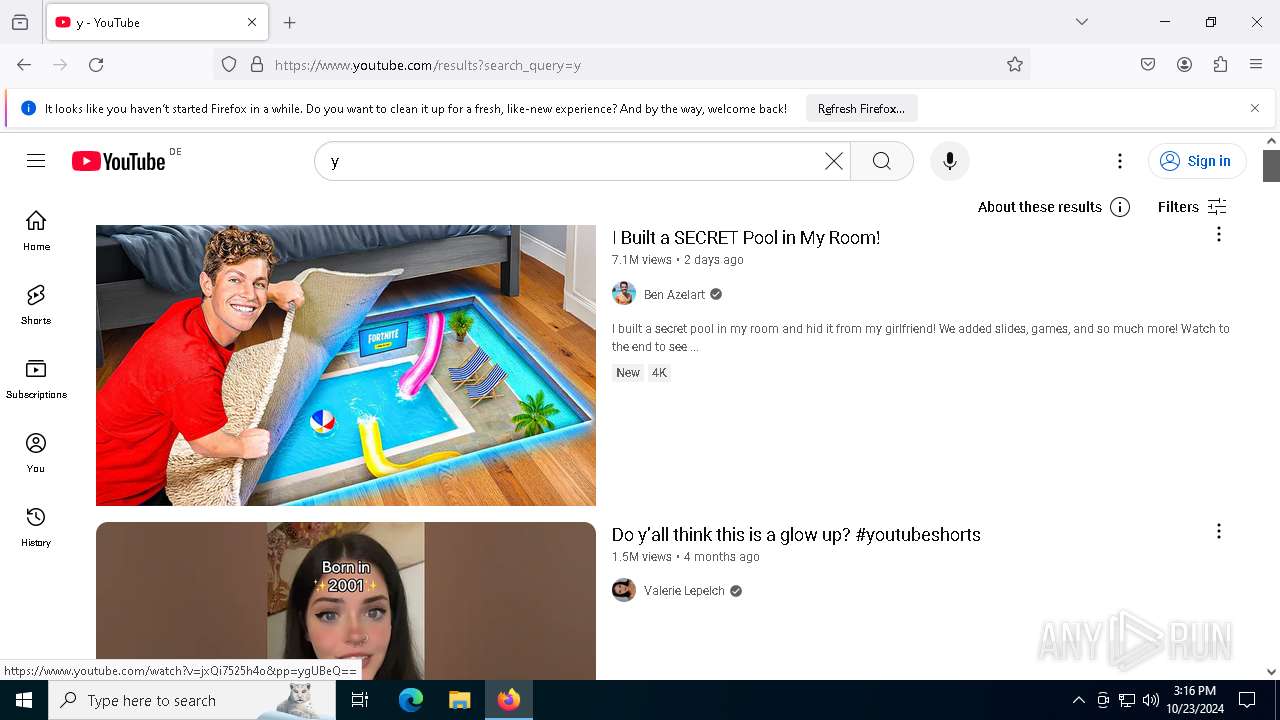
Task: Open the search Filters panel
Action: 1192,207
